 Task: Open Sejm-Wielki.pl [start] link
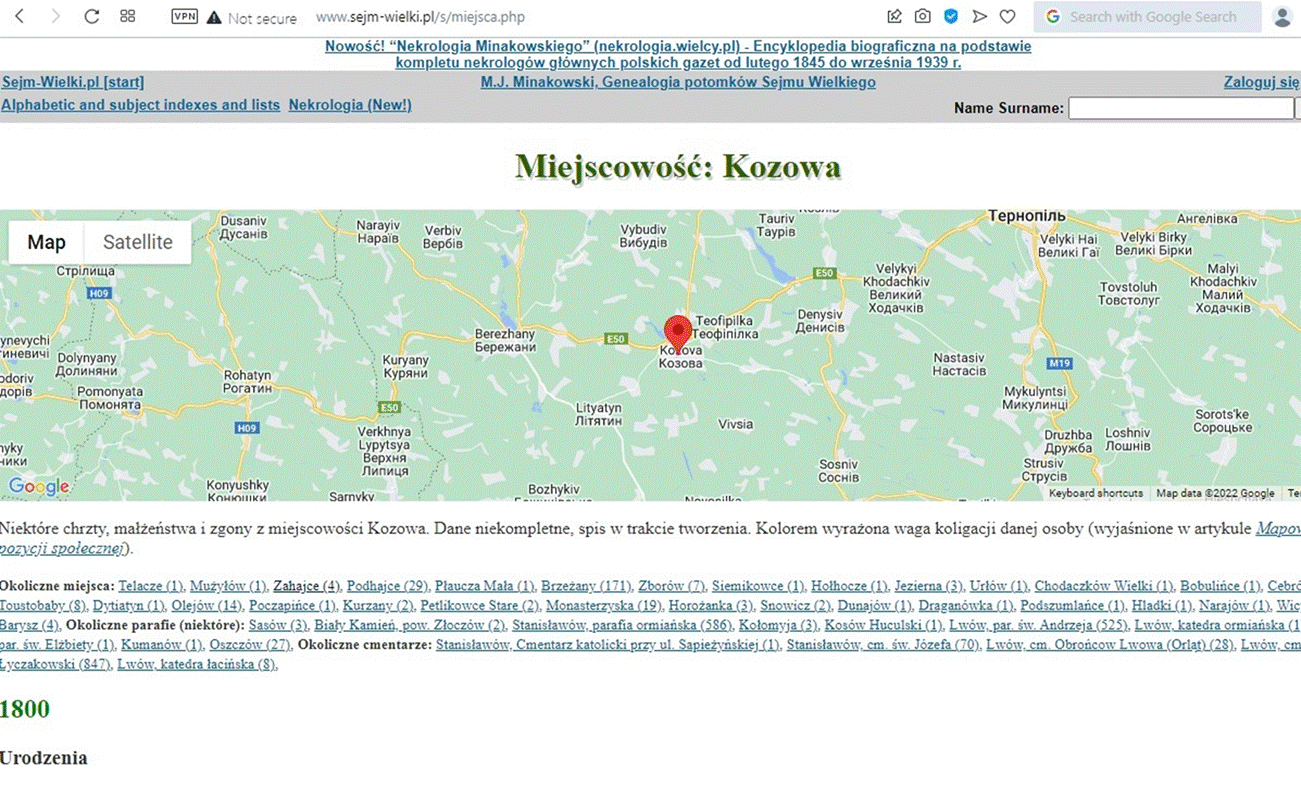(x=73, y=83)
